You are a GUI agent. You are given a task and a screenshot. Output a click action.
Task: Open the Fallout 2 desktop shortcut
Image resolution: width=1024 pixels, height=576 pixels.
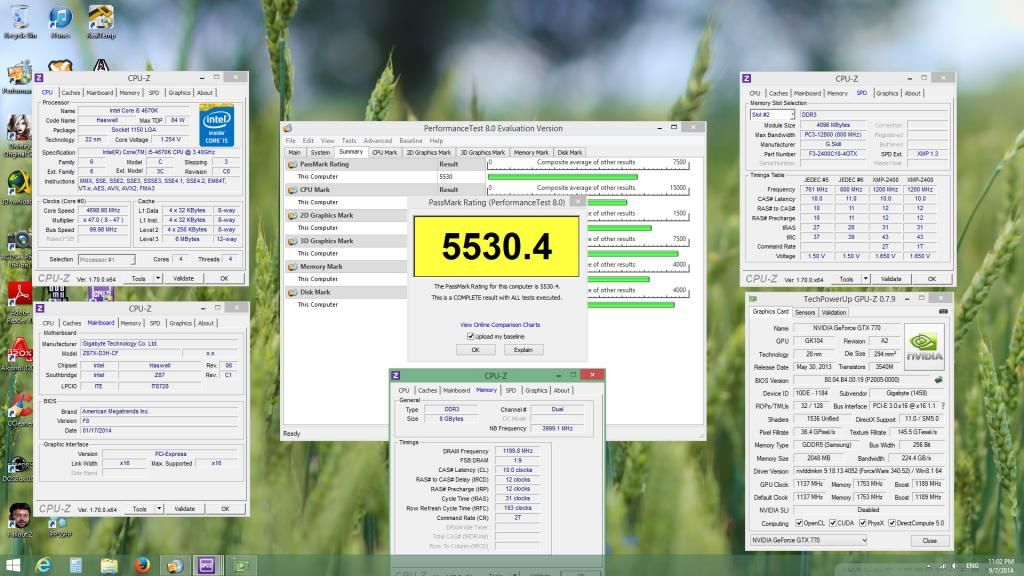click(20, 520)
